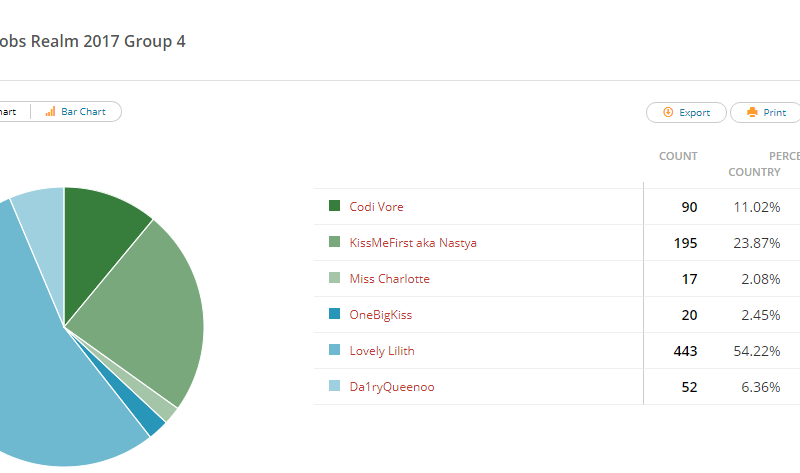Click the Codi Vore dark green legend square
The width and height of the screenshot is (800, 473).
pyautogui.click(x=334, y=206)
